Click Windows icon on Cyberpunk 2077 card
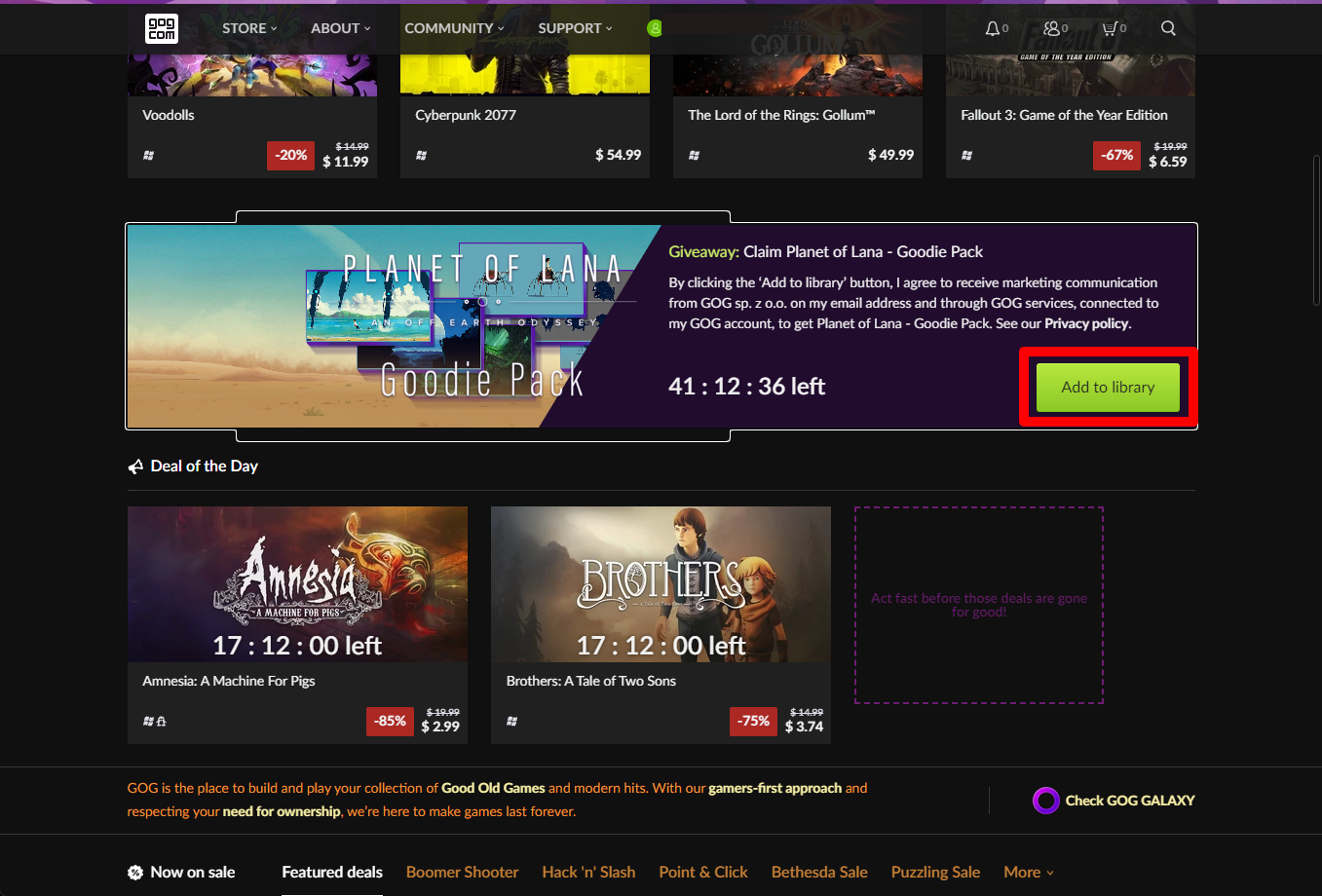The width and height of the screenshot is (1322, 896). click(x=421, y=155)
